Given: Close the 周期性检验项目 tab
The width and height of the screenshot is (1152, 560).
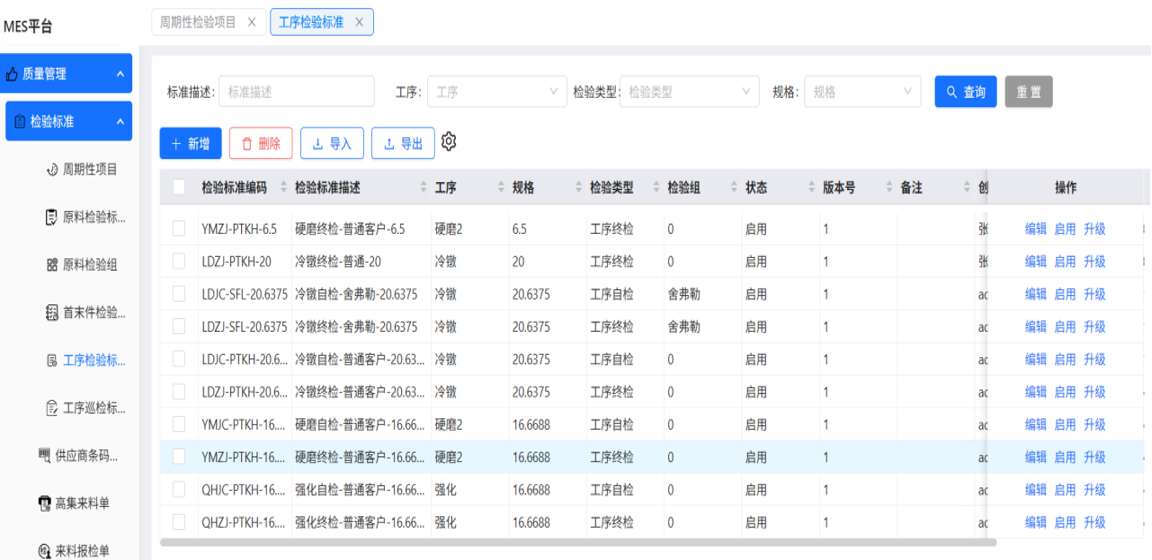Looking at the screenshot, I should point(251,22).
